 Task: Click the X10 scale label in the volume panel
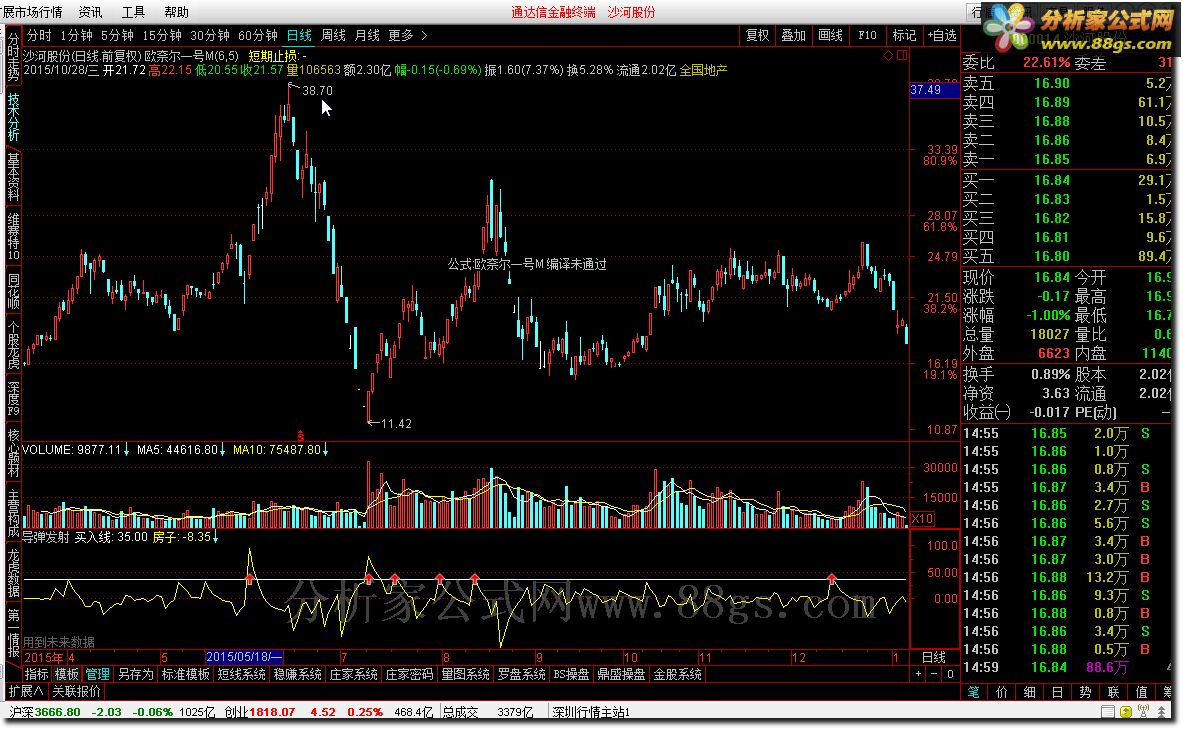tap(922, 518)
